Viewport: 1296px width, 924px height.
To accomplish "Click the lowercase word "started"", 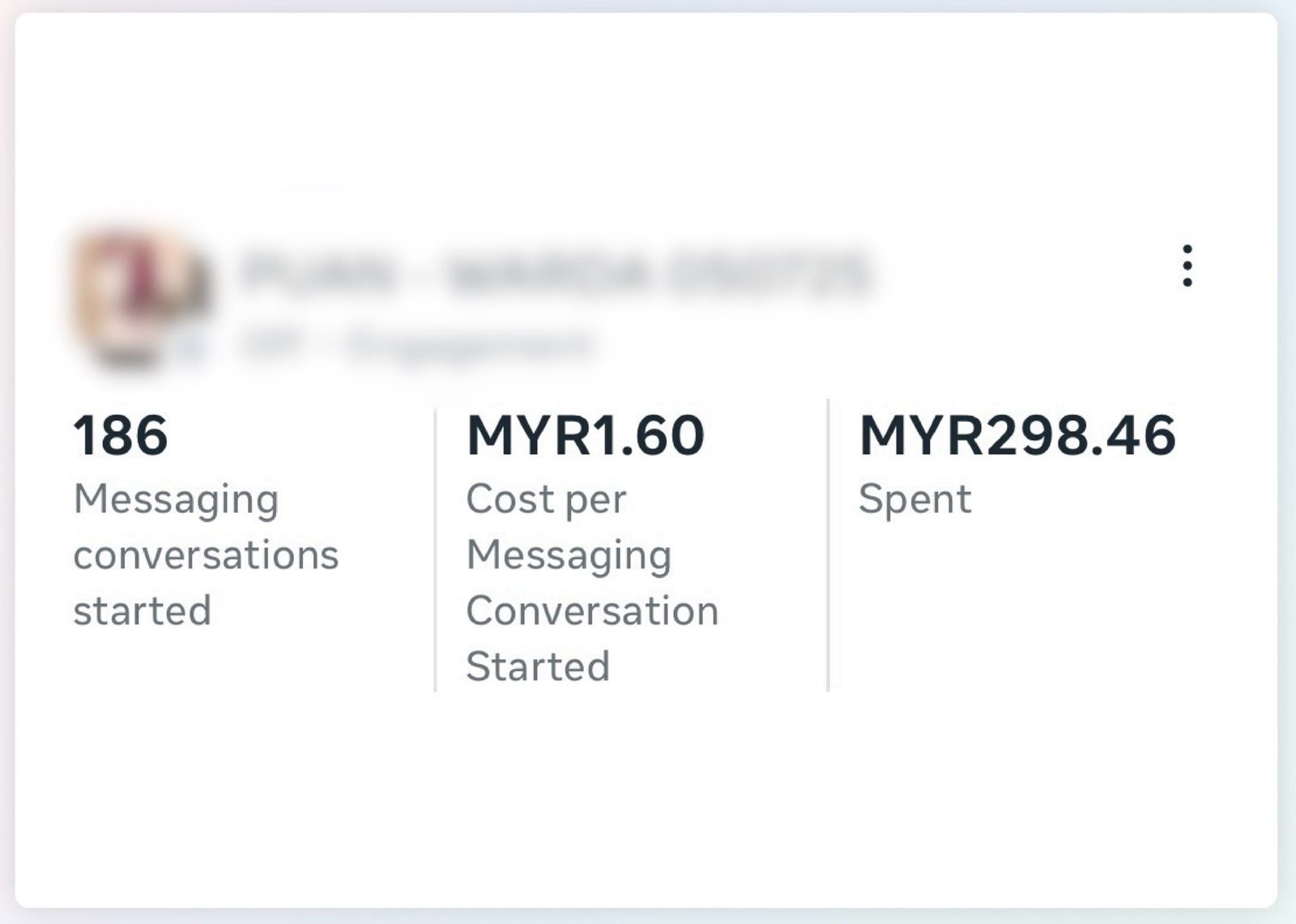I will tap(142, 611).
